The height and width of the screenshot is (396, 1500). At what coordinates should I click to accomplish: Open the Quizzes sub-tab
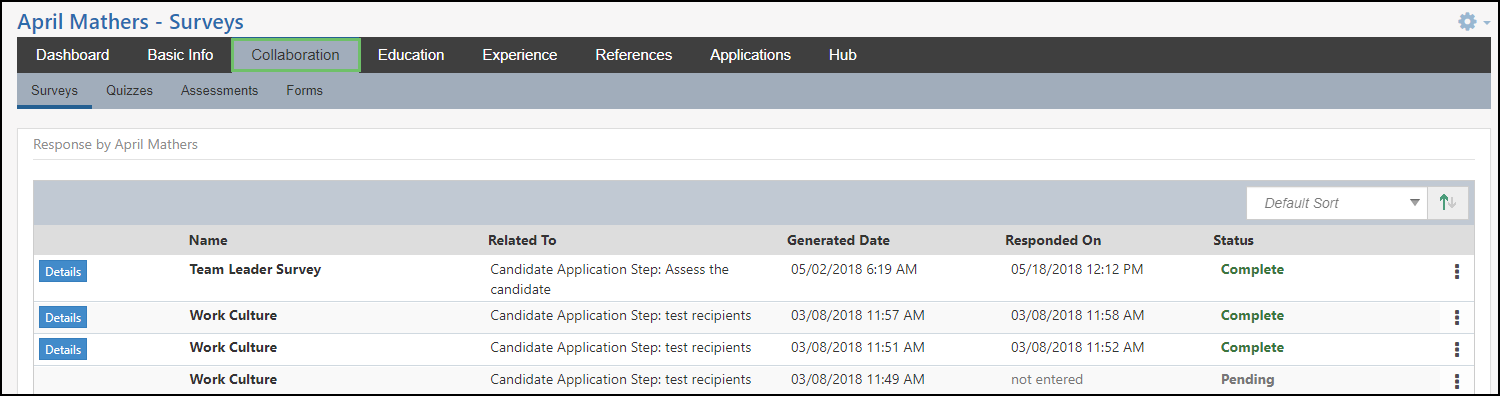point(129,90)
